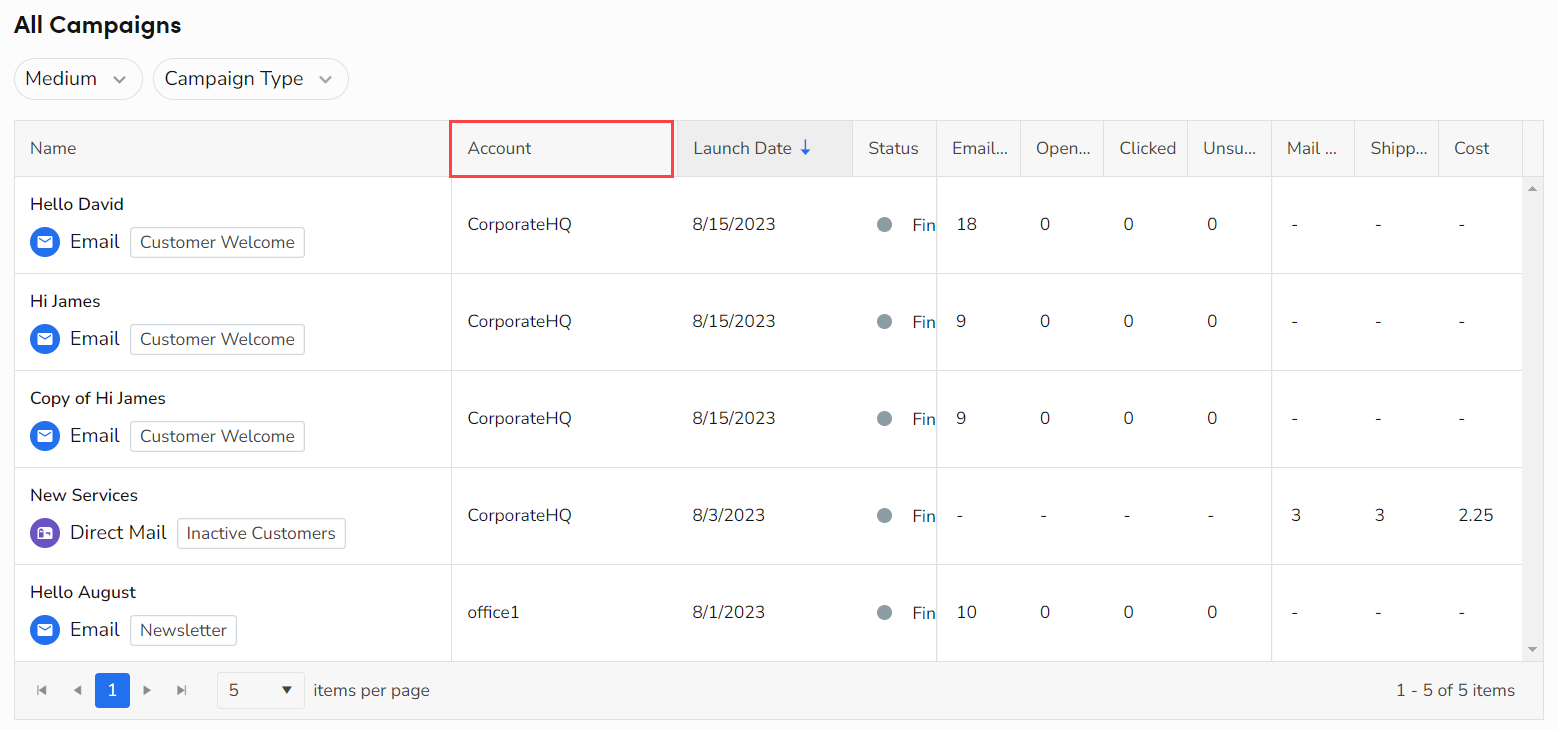Sort the table by Name column
The height and width of the screenshot is (730, 1558).
point(232,148)
